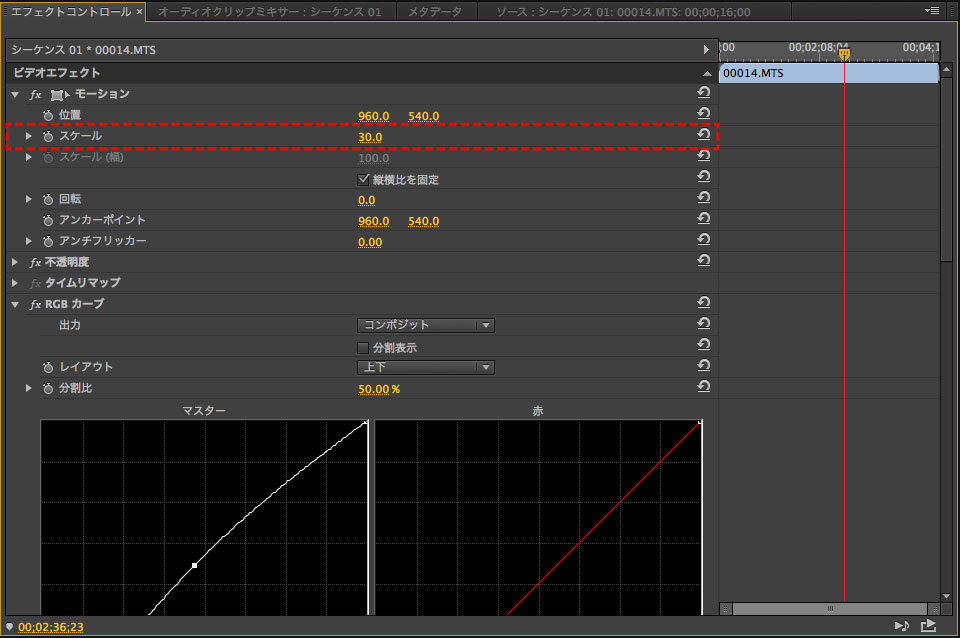
Task: Toggle the timeline view arrow beside シーケンス 01
Action: pos(706,50)
